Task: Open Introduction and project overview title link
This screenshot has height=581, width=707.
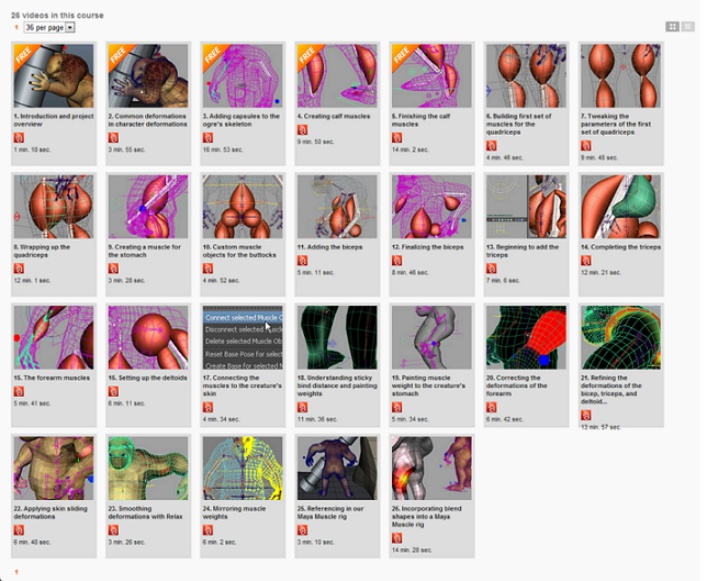Action: pos(54,120)
